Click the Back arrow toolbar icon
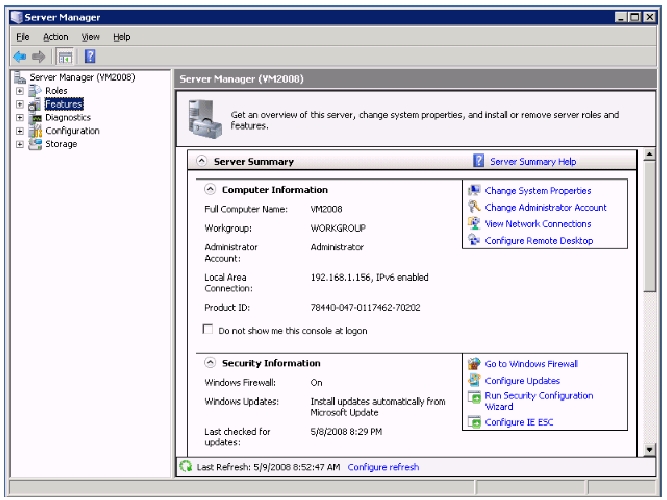 [x=20, y=56]
